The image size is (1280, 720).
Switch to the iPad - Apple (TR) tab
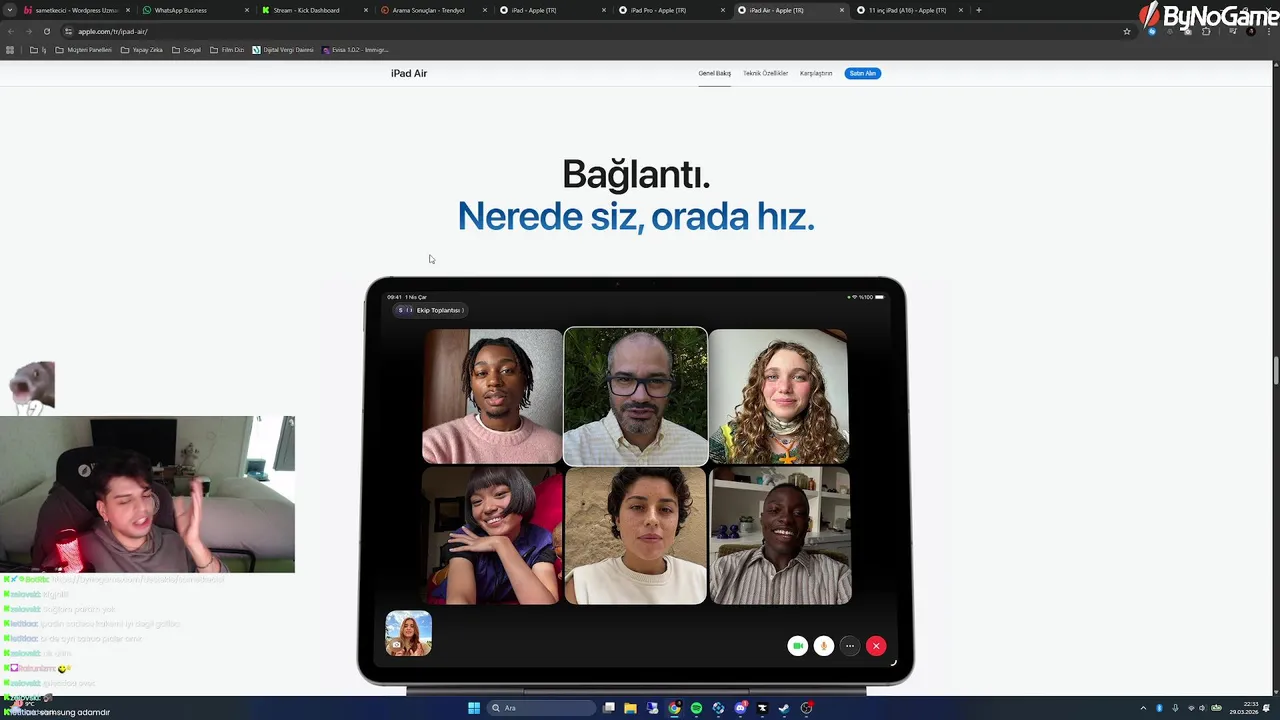(551, 10)
